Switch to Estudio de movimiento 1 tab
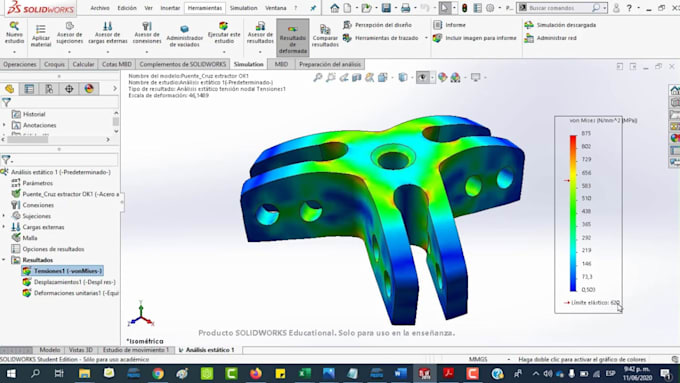This screenshot has width=680, height=383. coord(136,350)
